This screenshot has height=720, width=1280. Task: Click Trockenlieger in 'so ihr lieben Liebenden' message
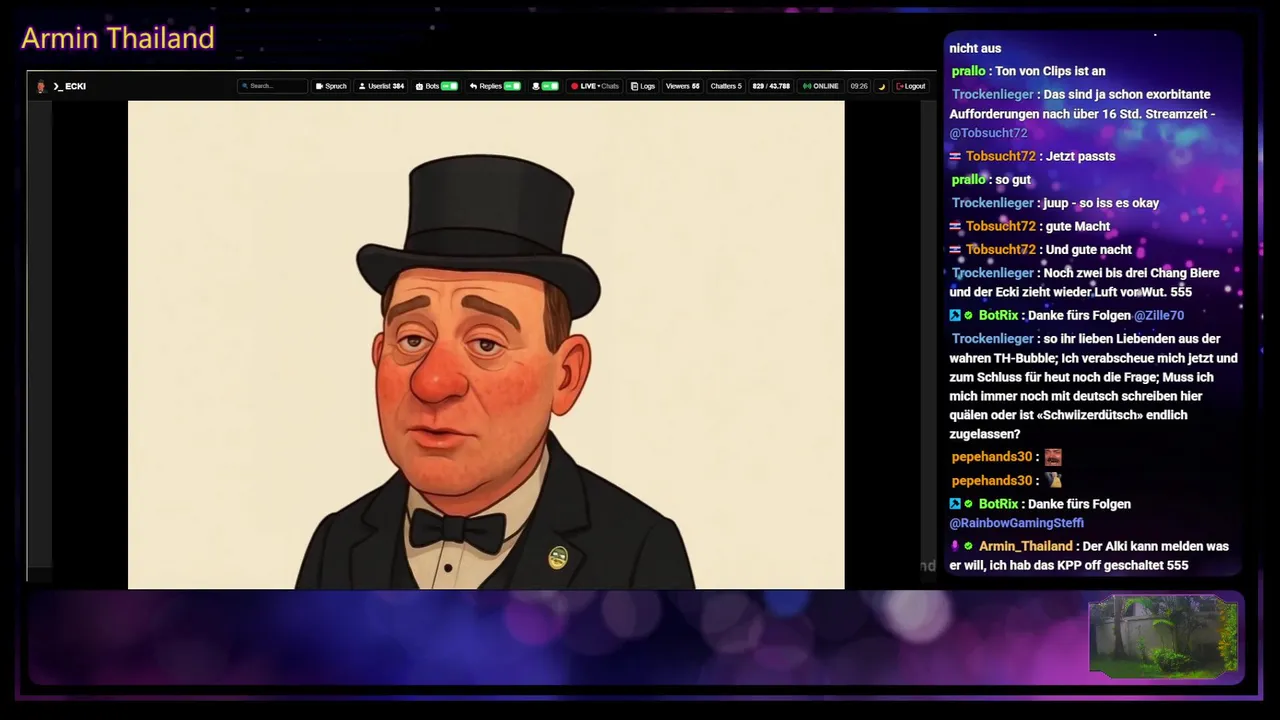[992, 339]
